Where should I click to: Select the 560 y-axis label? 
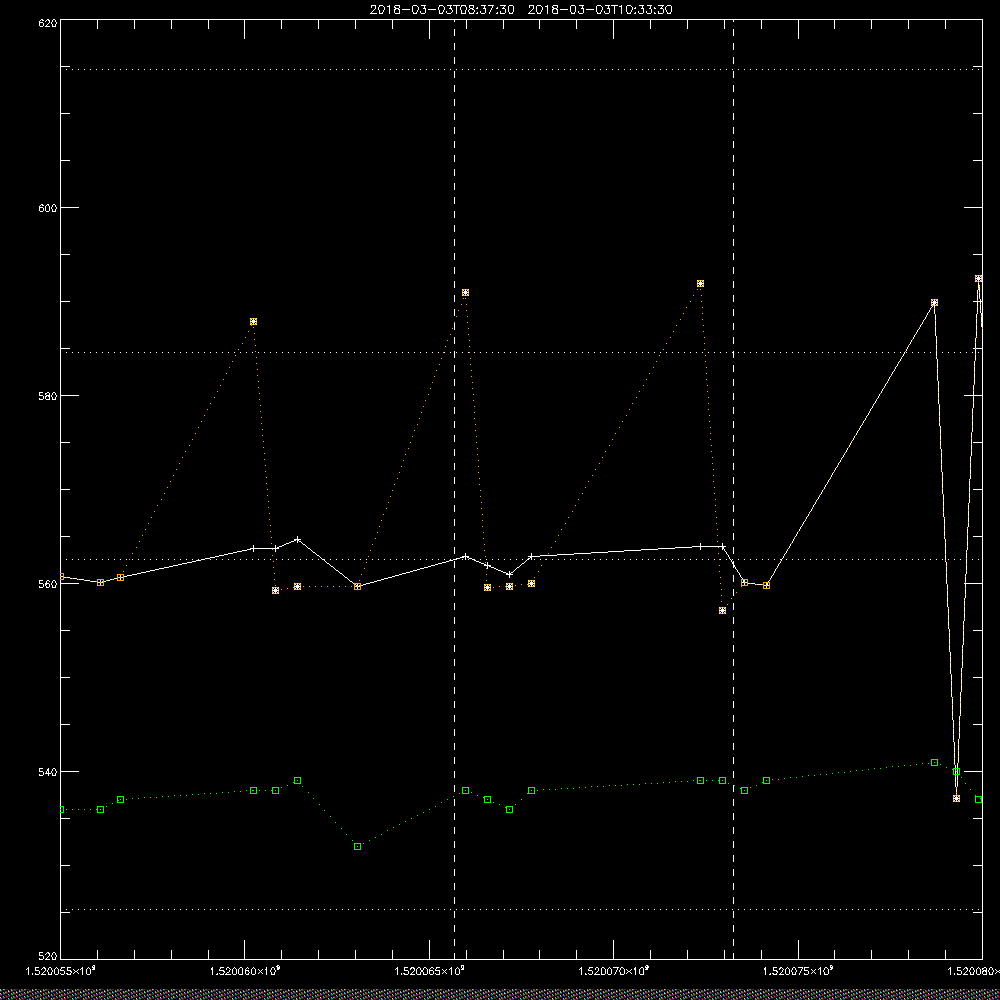pos(48,583)
